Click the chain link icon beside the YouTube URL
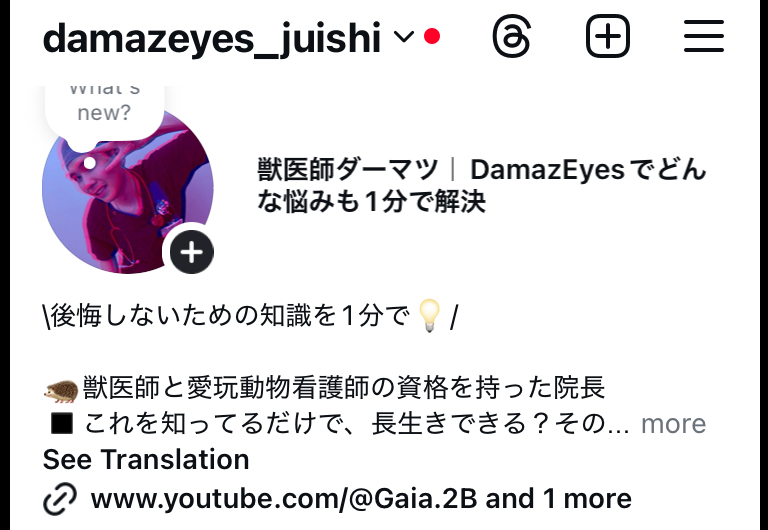The image size is (768, 530). click(x=60, y=499)
